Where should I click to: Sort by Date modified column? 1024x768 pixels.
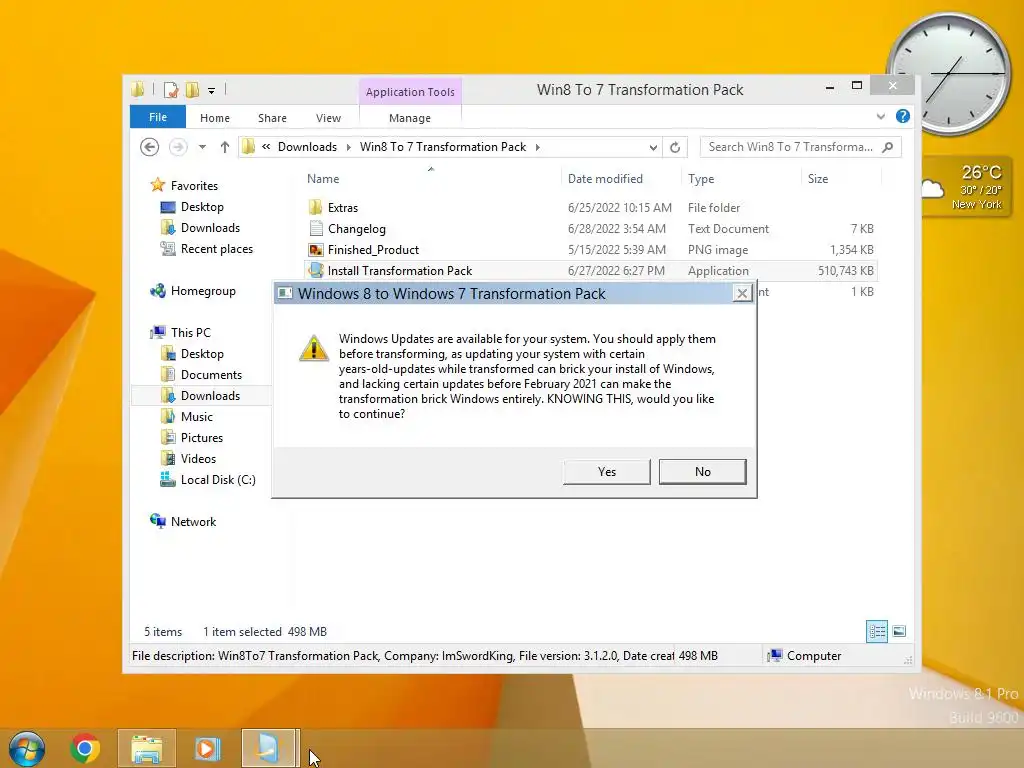point(605,179)
